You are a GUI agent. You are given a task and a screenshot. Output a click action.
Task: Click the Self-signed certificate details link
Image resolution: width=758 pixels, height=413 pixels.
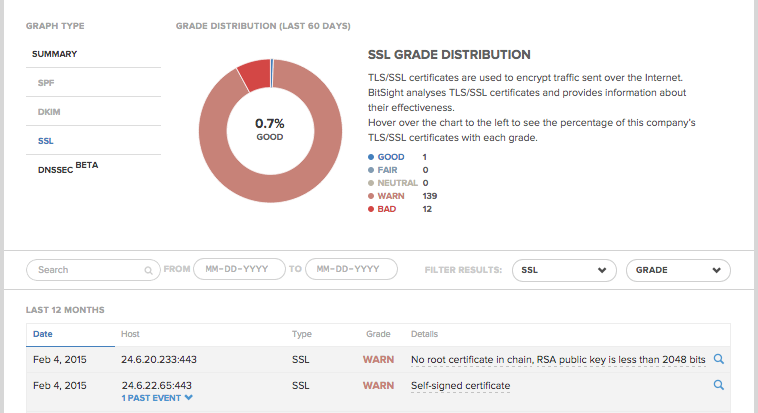[460, 386]
